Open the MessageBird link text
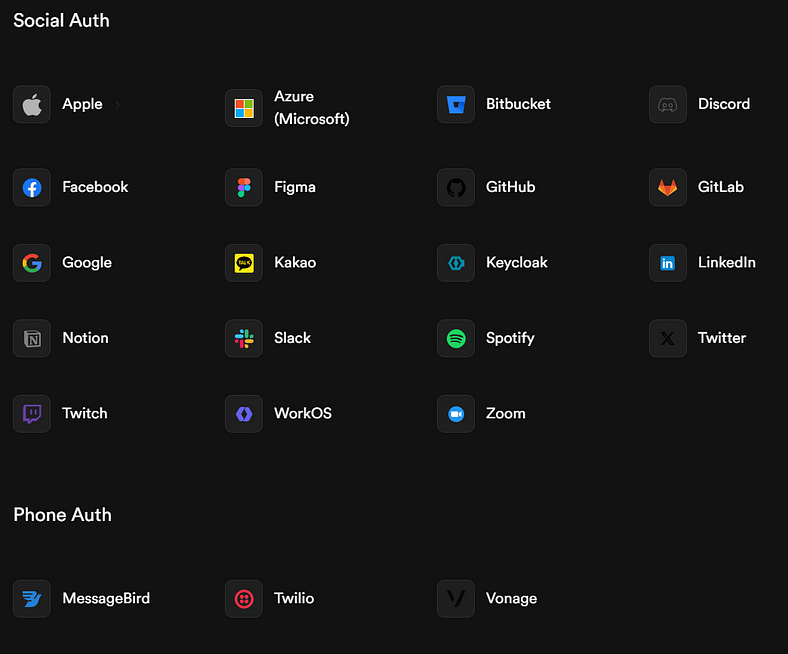 point(106,599)
